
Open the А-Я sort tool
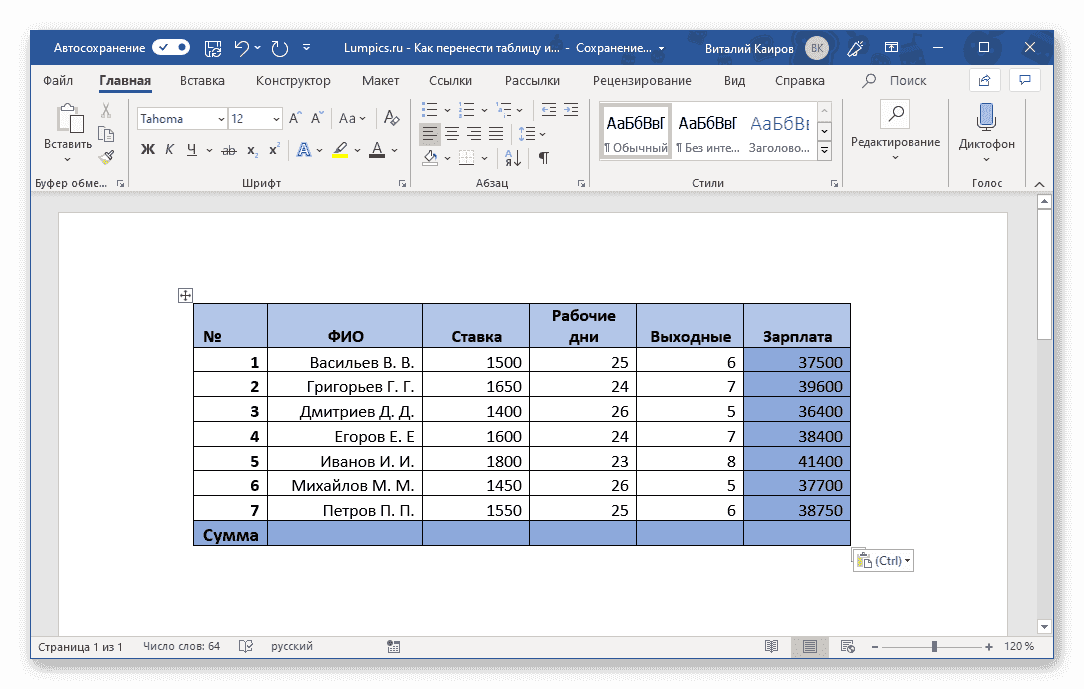click(x=512, y=157)
